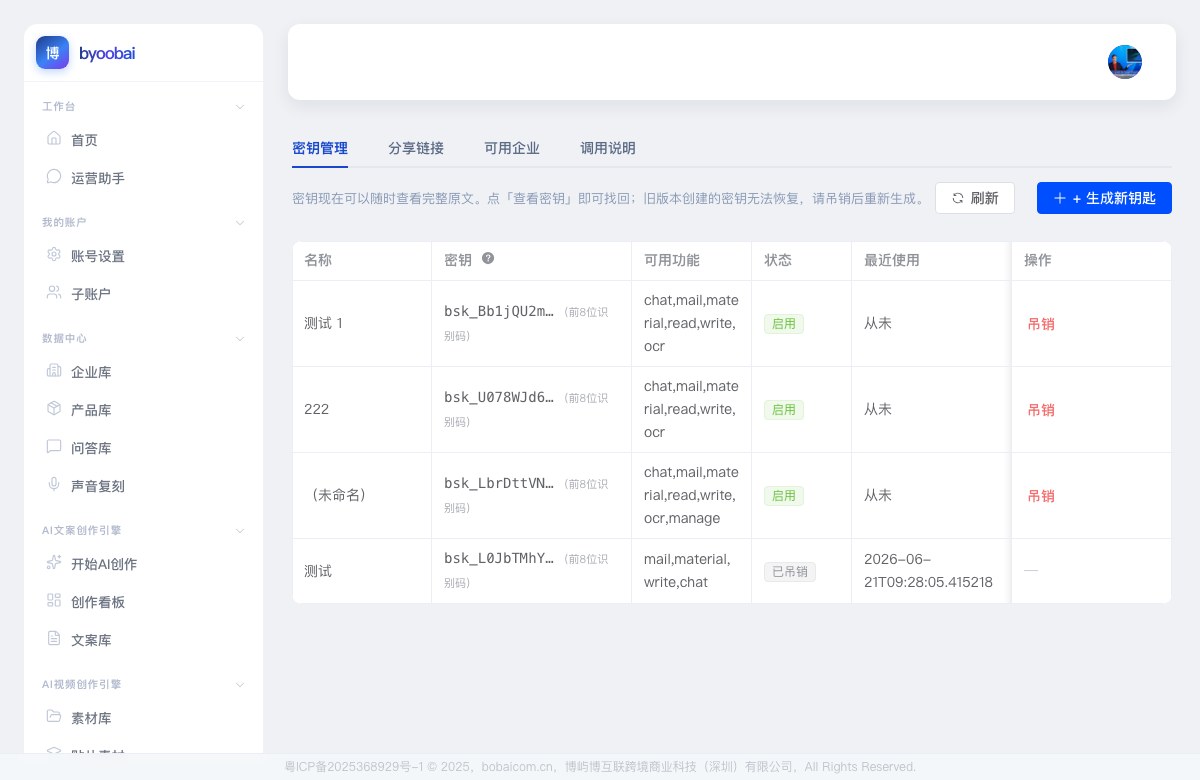Collapse the 工作台 sidebar section

pos(240,106)
